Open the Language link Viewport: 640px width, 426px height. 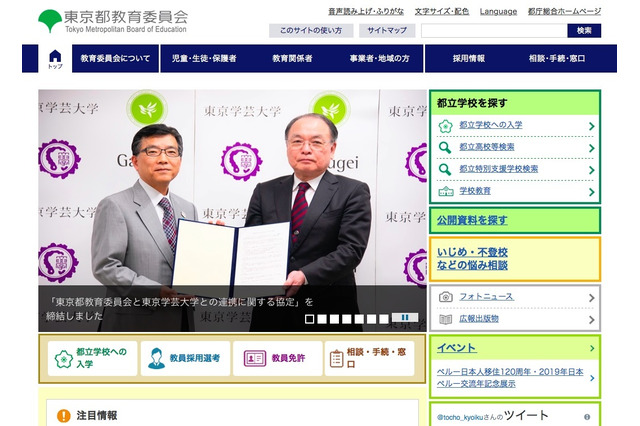click(x=498, y=11)
